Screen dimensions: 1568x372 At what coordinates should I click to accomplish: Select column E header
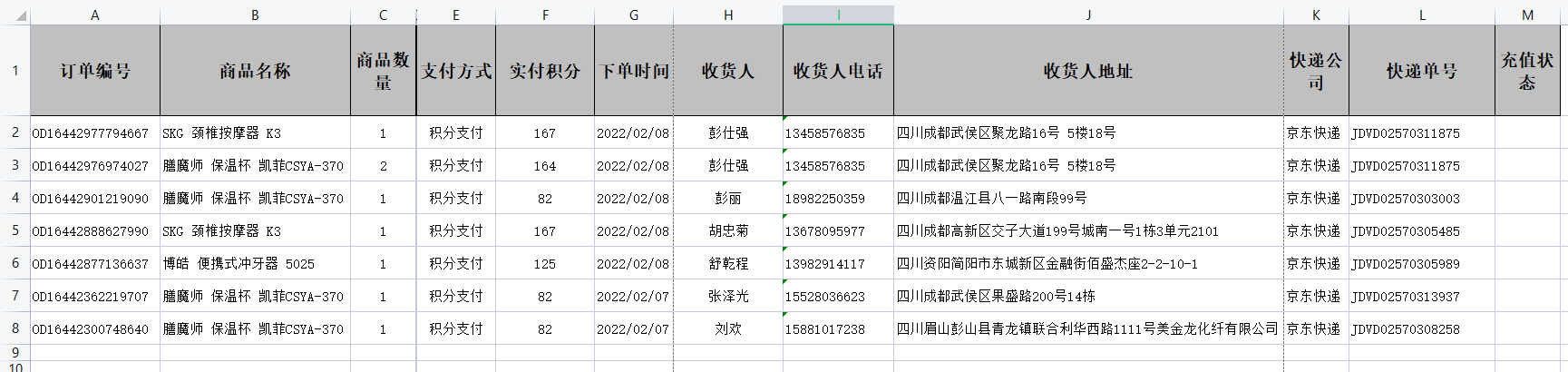click(x=455, y=15)
